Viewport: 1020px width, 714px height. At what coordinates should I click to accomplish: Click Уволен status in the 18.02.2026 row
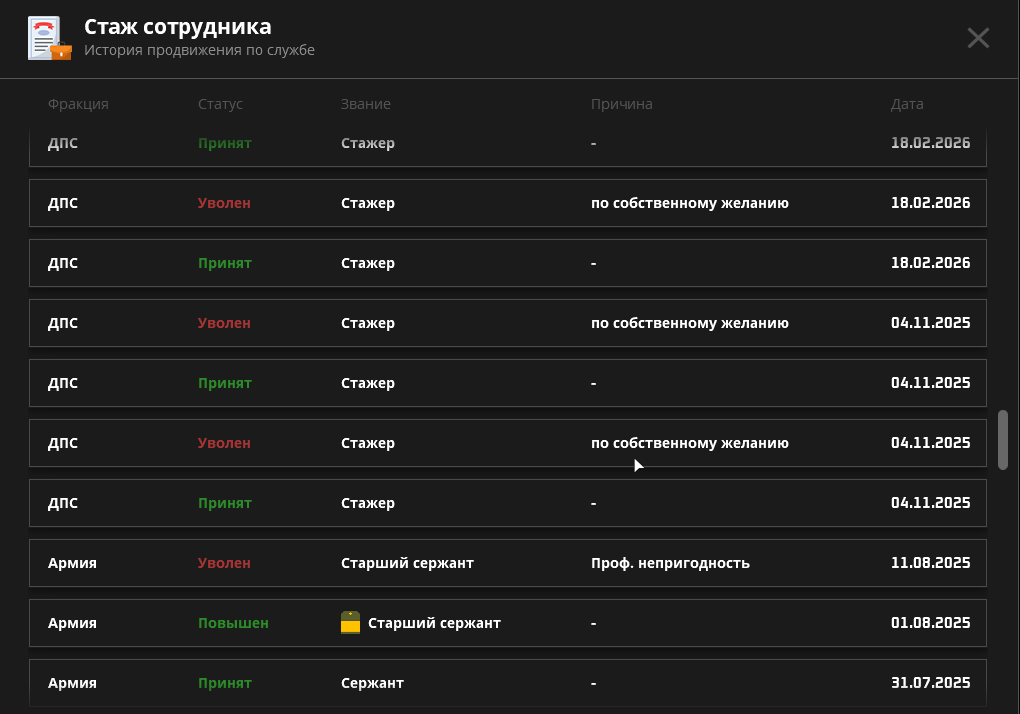click(x=224, y=203)
